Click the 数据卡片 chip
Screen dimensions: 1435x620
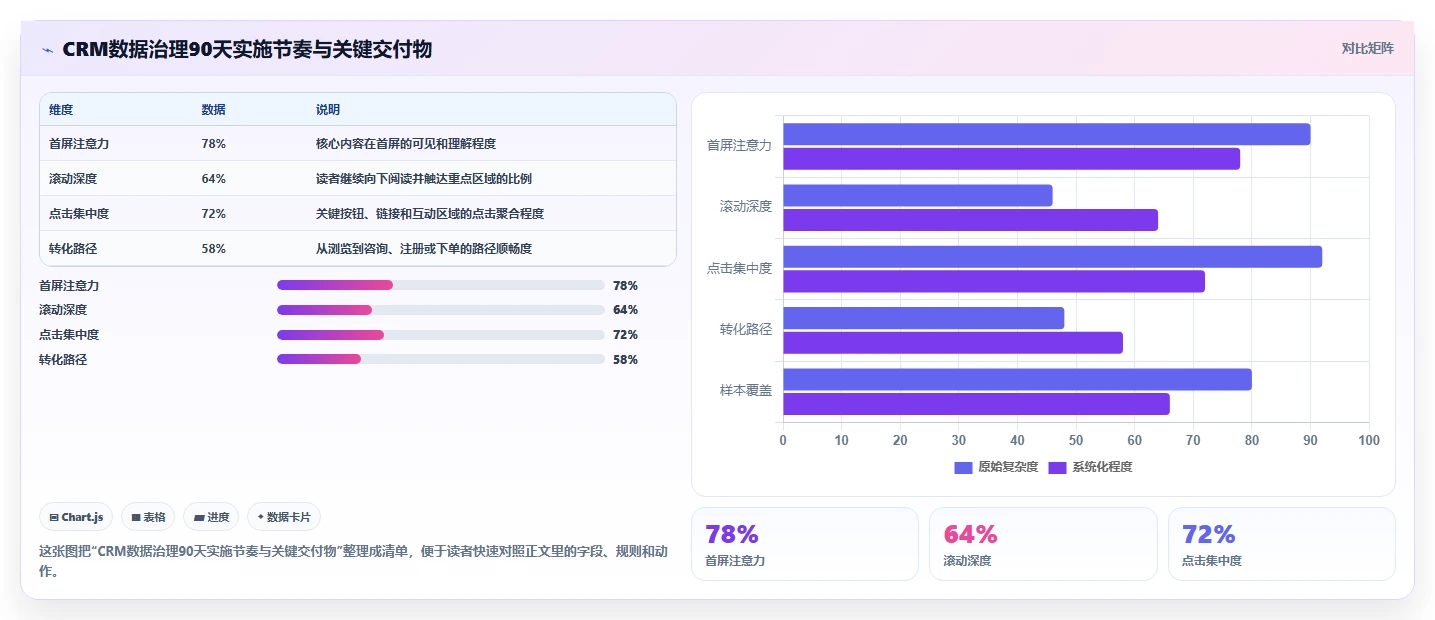pos(284,517)
